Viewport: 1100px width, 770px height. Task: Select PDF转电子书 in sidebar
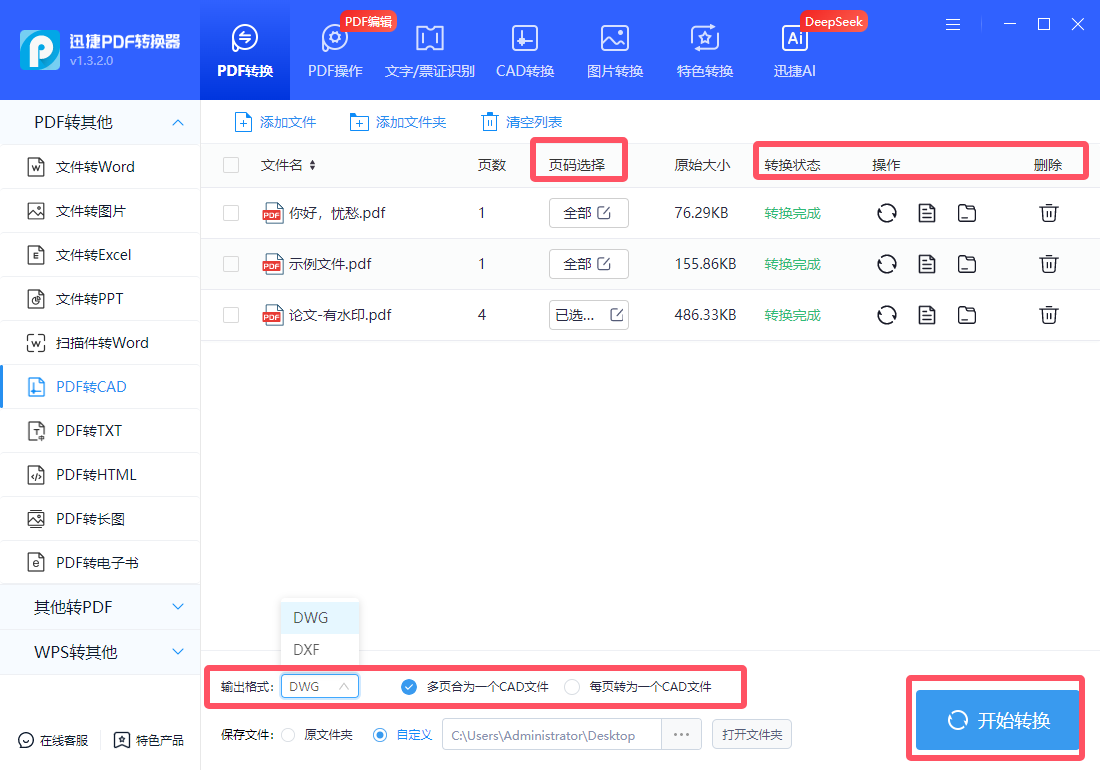click(100, 562)
